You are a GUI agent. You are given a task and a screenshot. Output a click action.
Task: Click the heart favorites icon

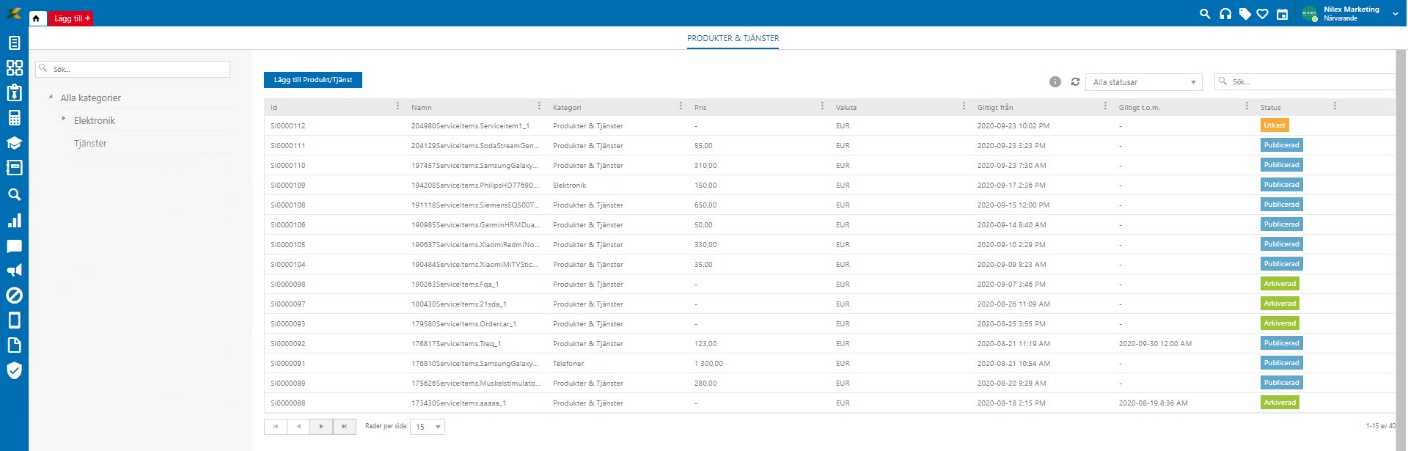coord(1262,14)
